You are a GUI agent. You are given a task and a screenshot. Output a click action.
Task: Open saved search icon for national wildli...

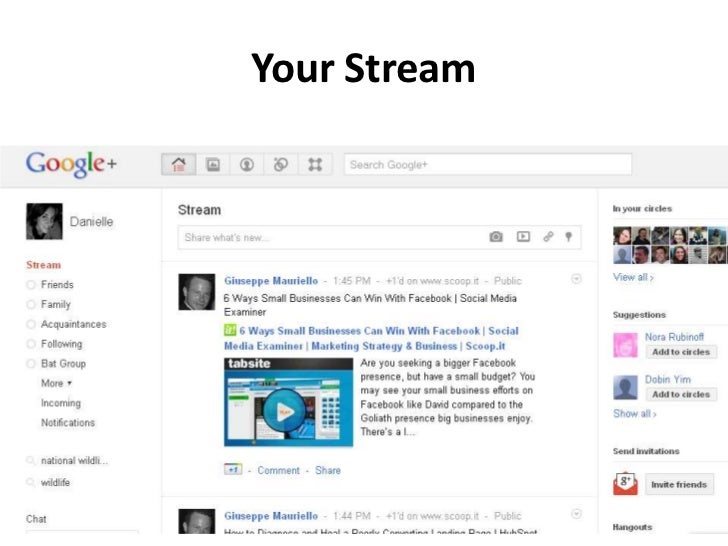[31, 461]
